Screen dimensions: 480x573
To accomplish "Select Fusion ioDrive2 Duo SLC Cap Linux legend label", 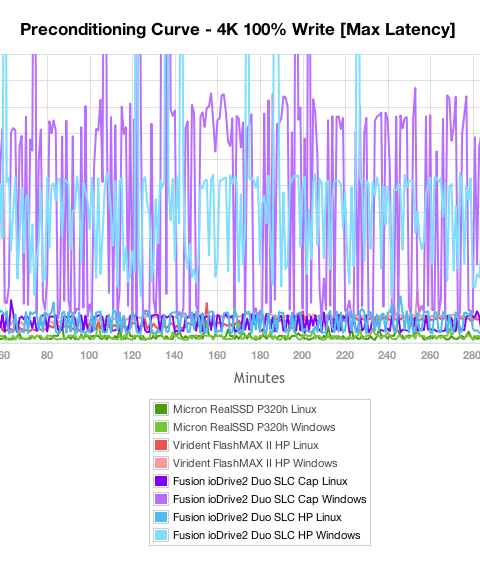I will (260, 481).
